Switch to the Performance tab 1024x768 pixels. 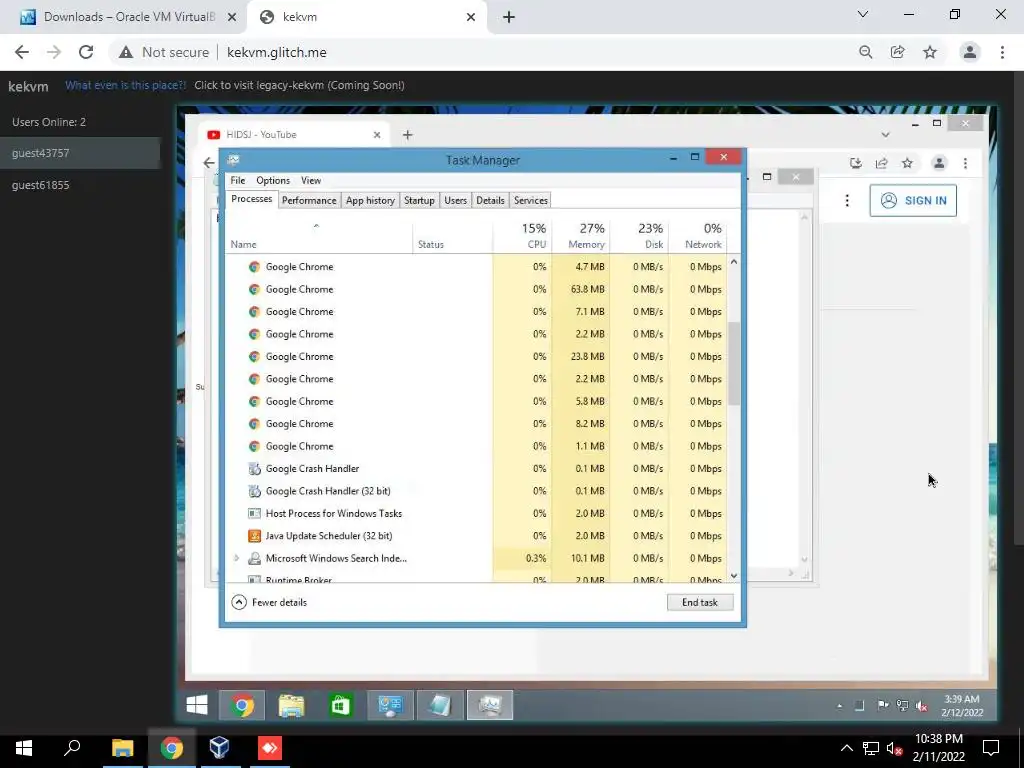click(309, 200)
